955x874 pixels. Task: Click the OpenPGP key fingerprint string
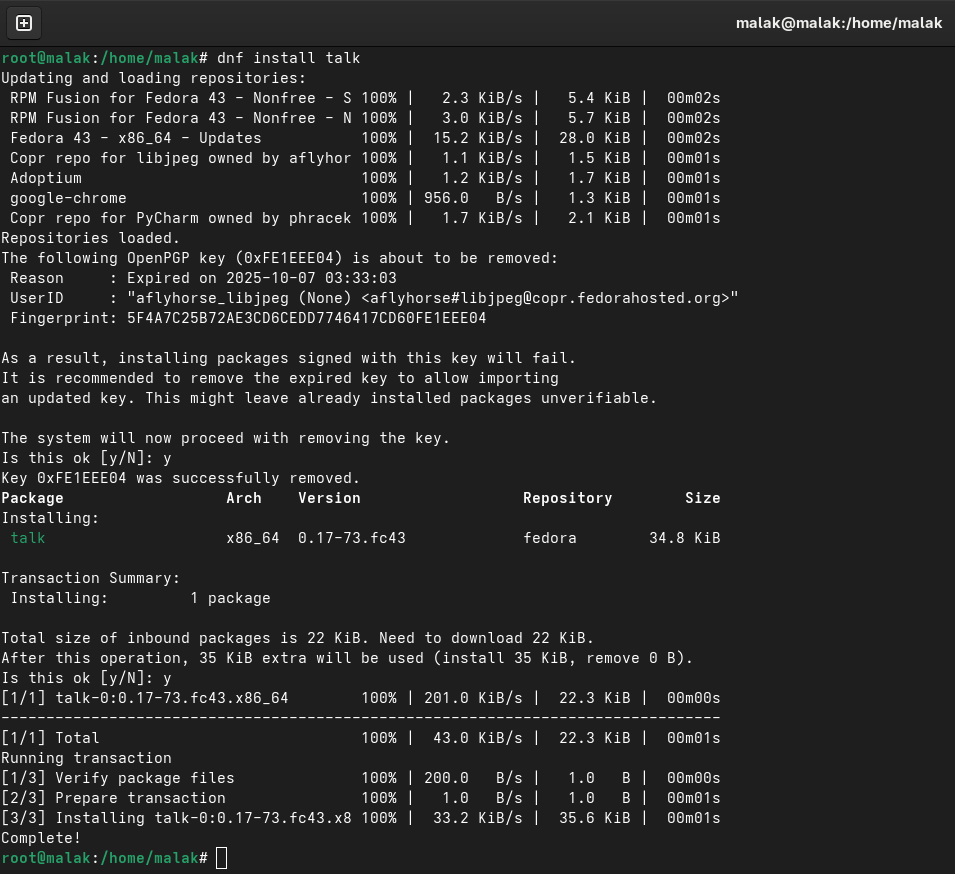(x=306, y=318)
